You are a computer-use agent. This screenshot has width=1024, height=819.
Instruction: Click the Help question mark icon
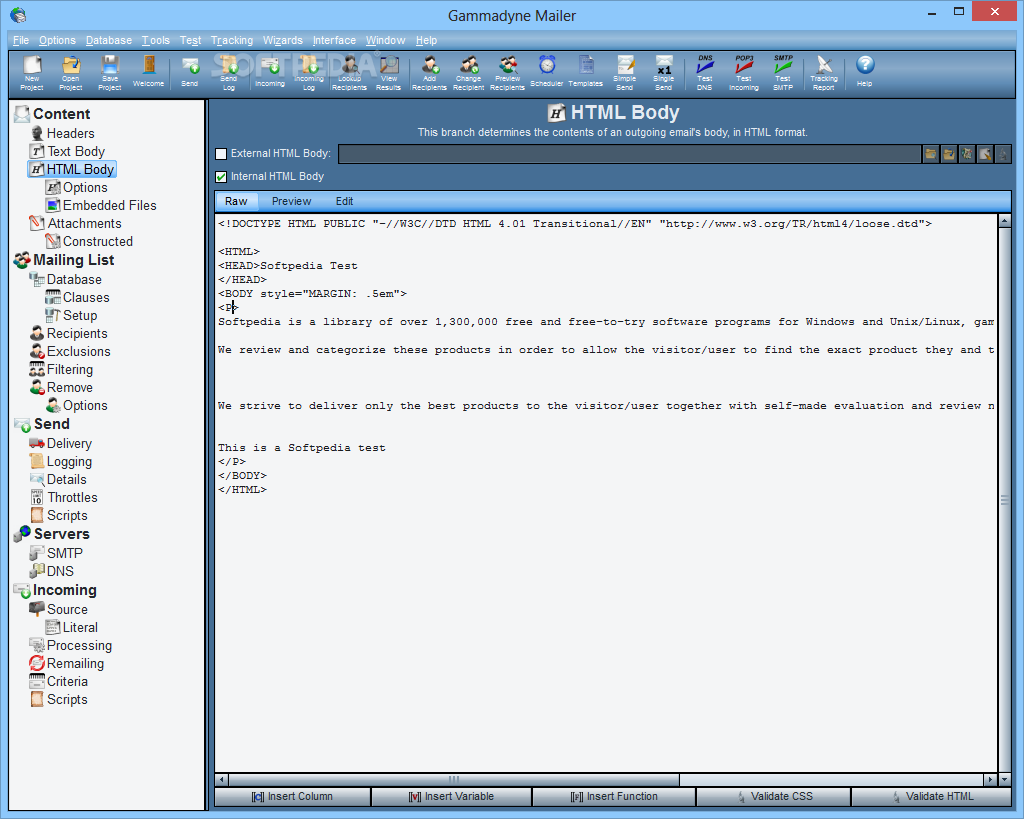[x=865, y=71]
